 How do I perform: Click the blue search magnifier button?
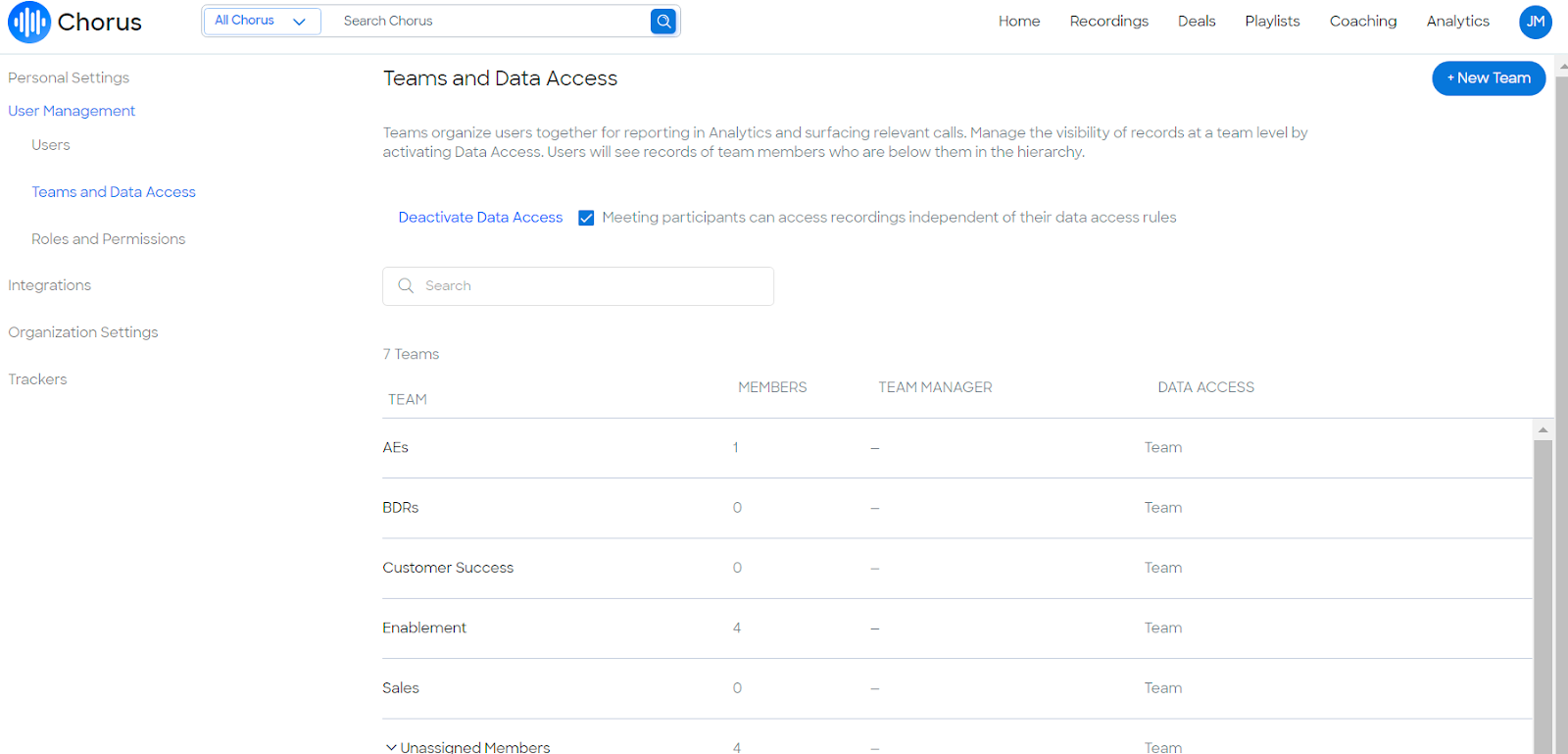663,21
